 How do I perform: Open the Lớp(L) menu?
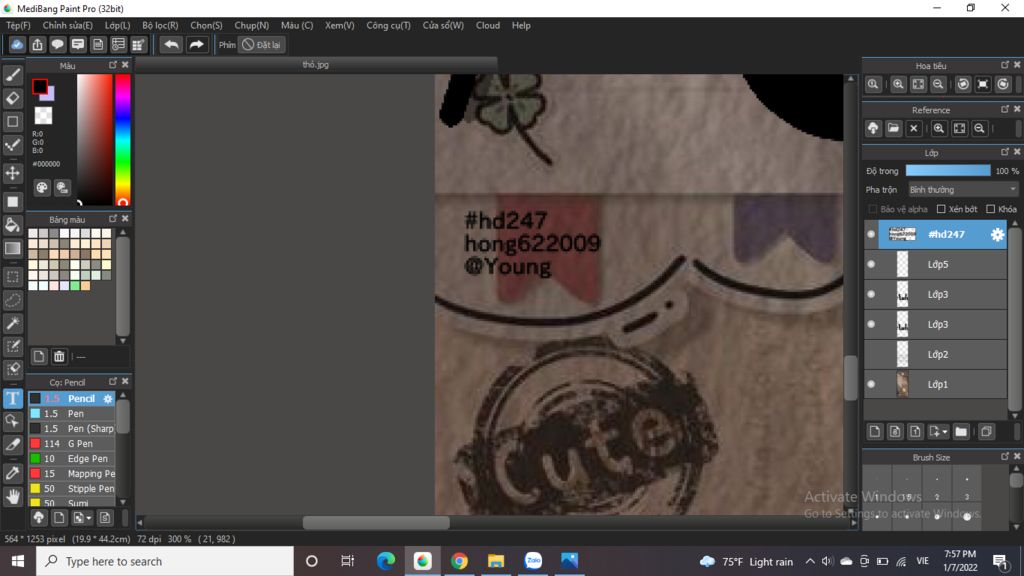pos(118,25)
